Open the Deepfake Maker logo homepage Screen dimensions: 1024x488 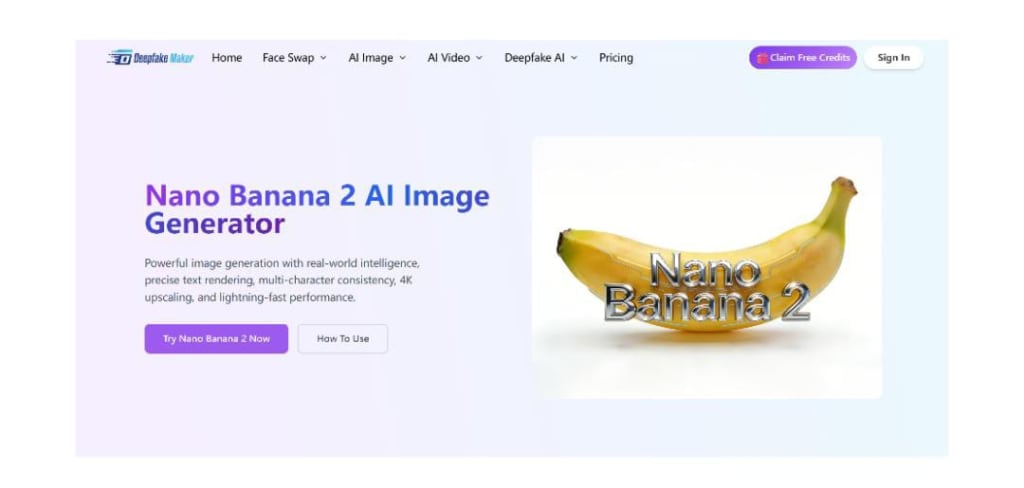pyautogui.click(x=150, y=57)
